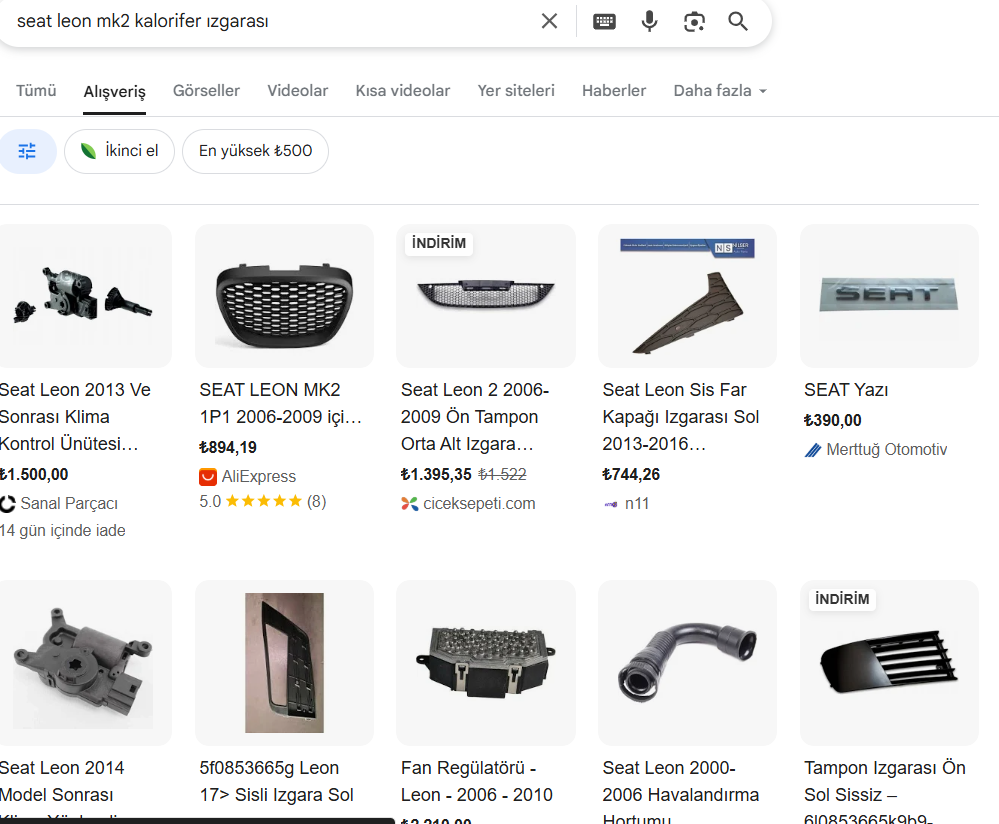The width and height of the screenshot is (999, 824).
Task: Click the struck-through ₺1.522 original price
Action: (503, 475)
